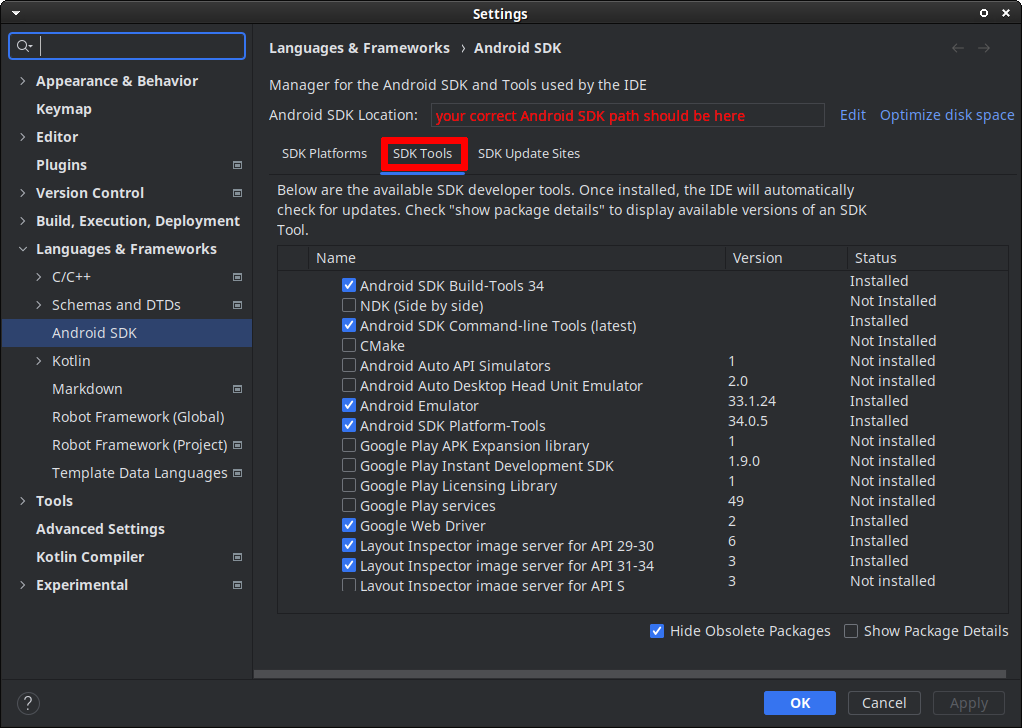
Task: Click Optimize disk space link
Action: tap(947, 115)
